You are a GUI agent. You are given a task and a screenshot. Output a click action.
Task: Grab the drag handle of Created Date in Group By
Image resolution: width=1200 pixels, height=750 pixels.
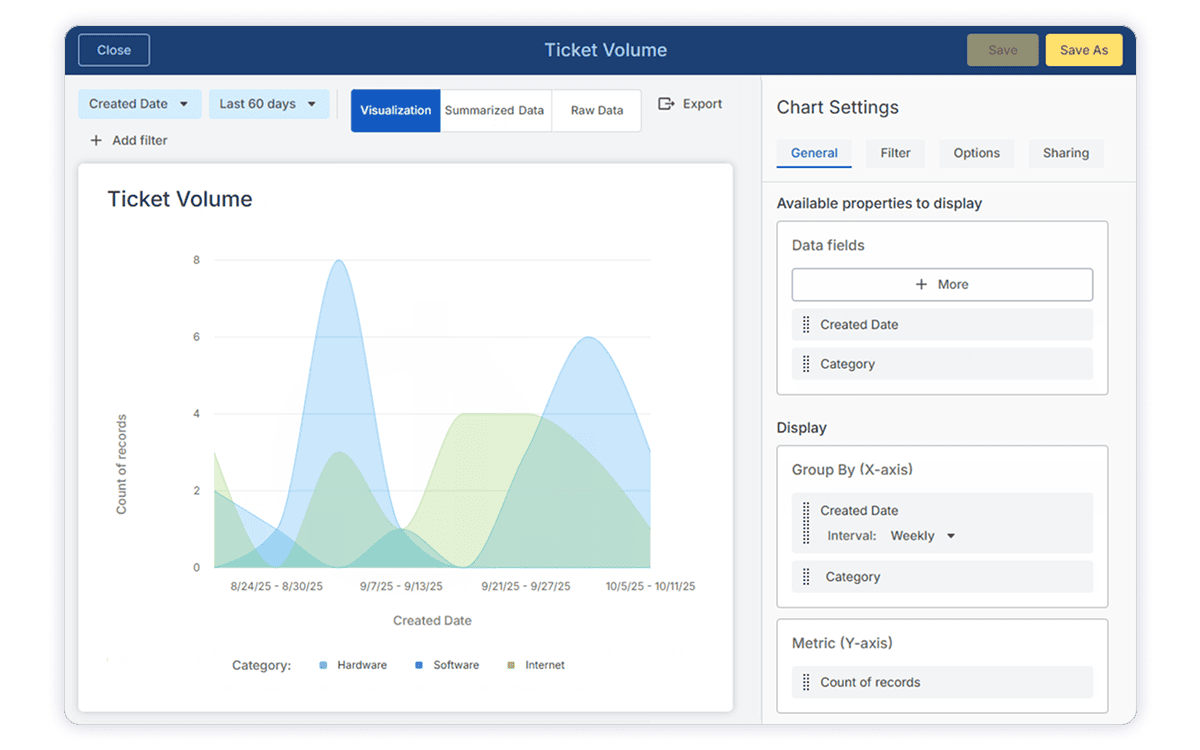coord(806,523)
